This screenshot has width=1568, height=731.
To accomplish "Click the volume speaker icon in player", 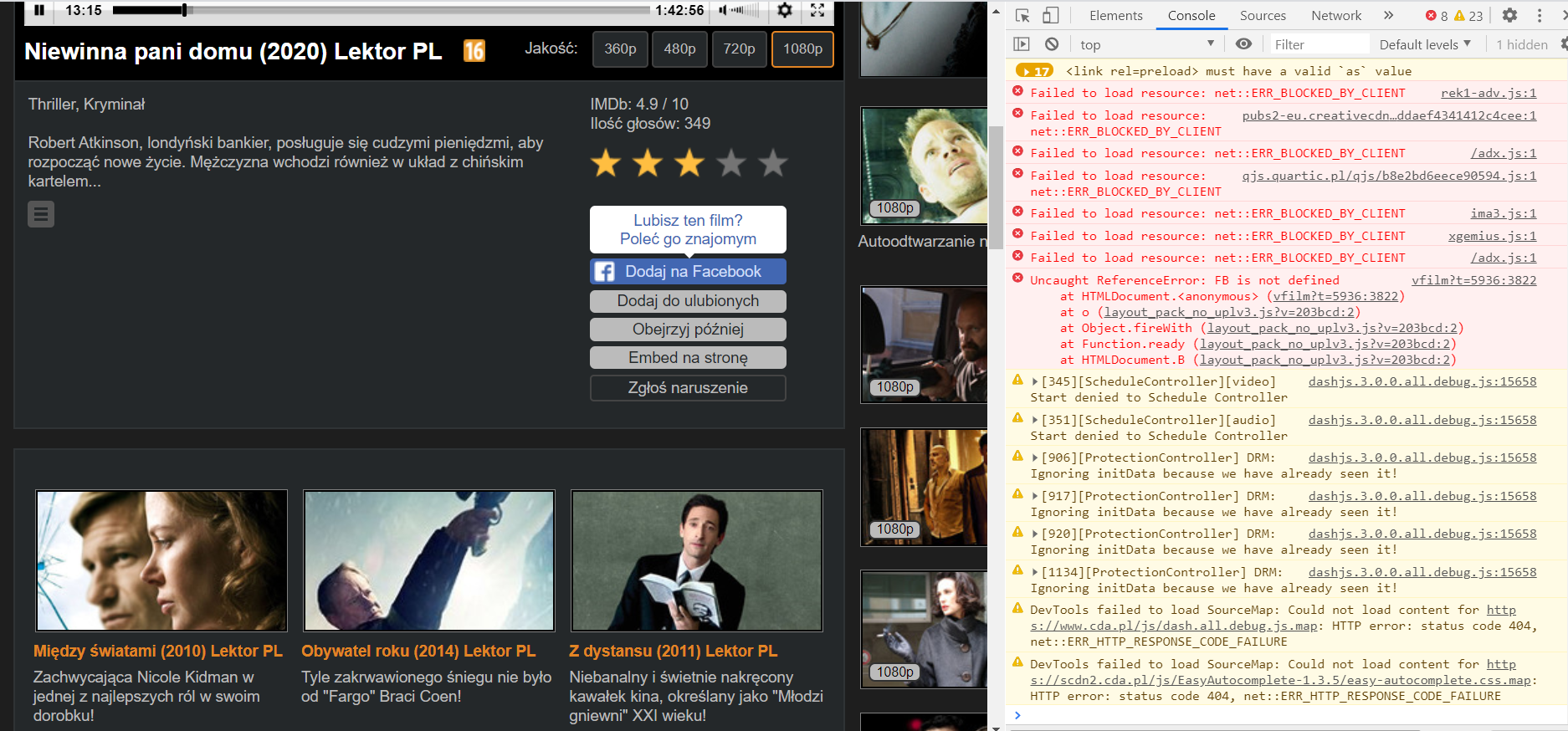I will click(723, 10).
